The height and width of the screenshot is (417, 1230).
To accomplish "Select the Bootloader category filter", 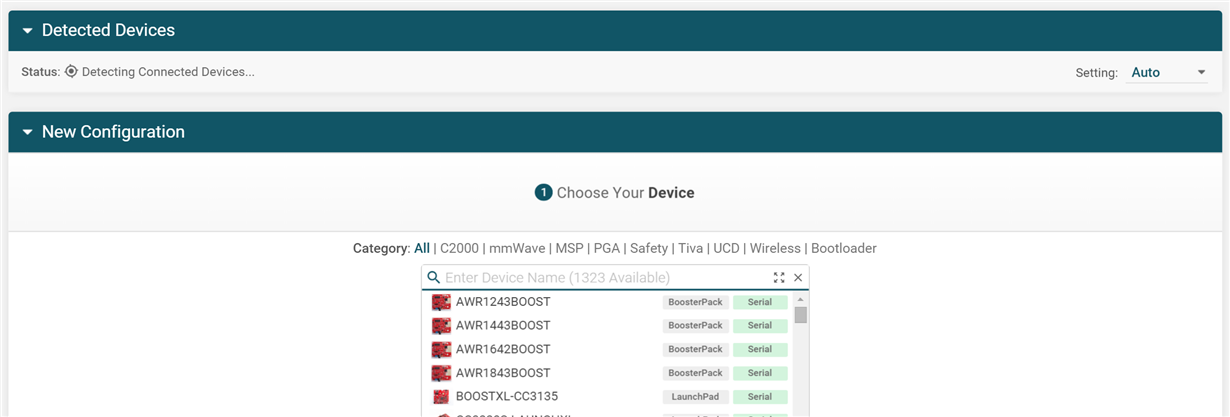I will (843, 248).
